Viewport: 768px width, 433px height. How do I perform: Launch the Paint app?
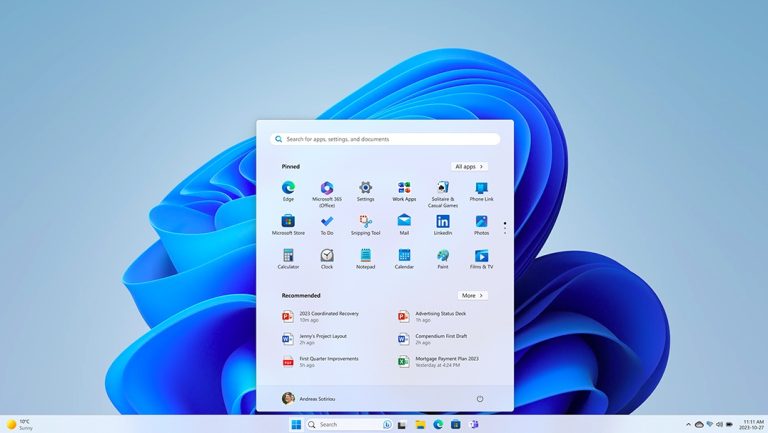coord(442,256)
